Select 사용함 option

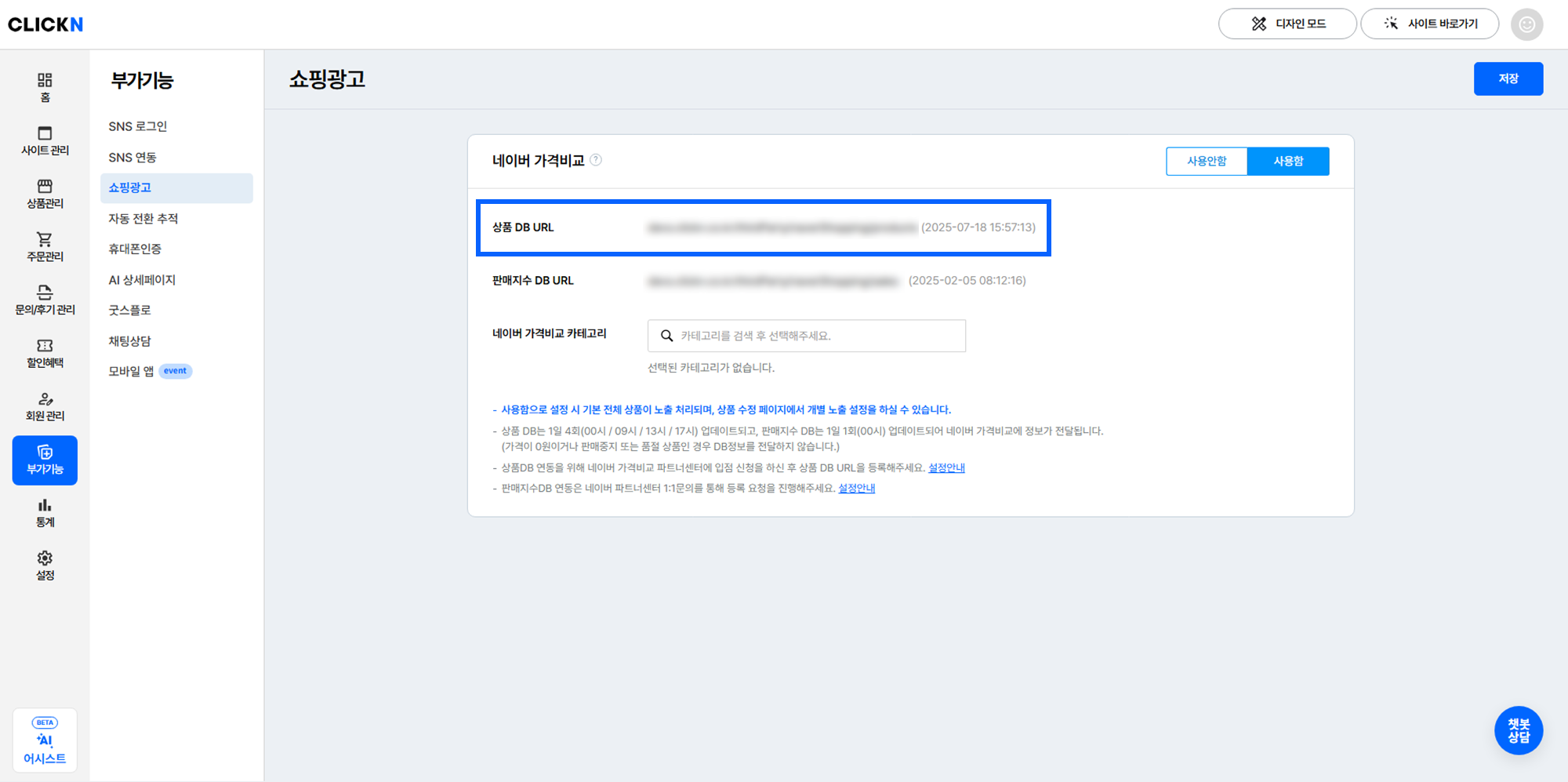click(1288, 162)
